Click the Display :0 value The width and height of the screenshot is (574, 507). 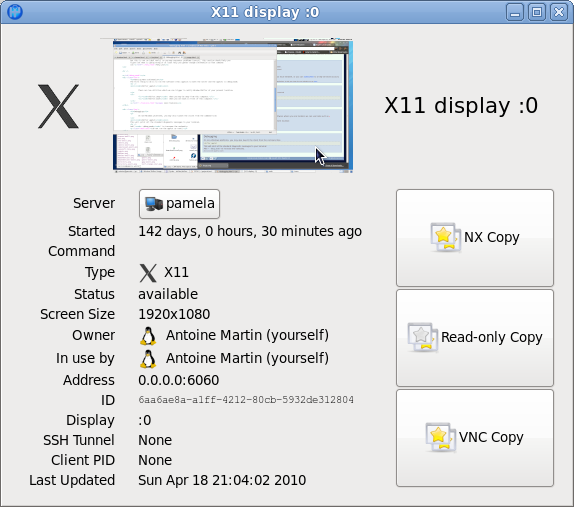coord(145,420)
